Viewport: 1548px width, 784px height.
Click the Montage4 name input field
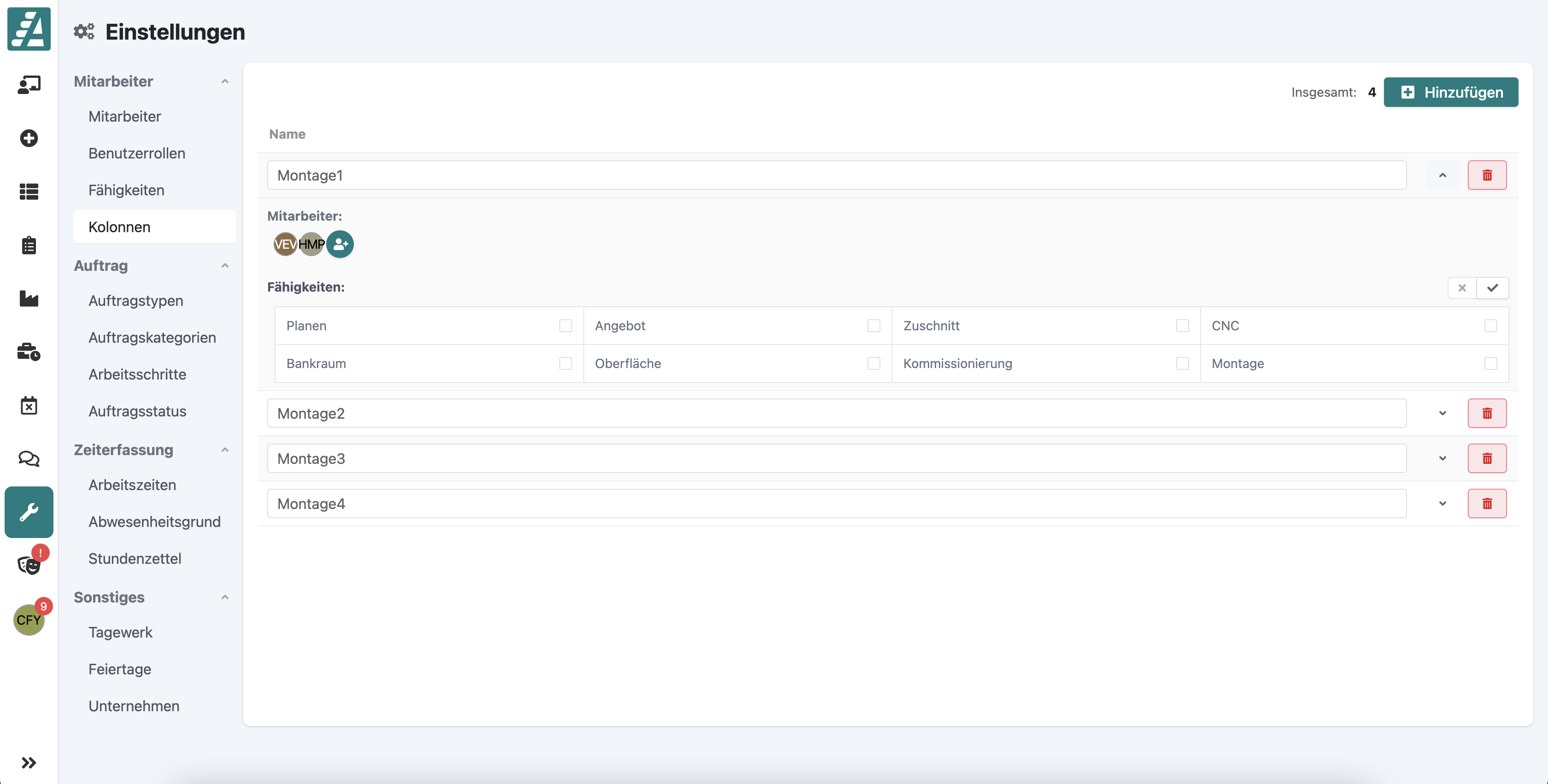click(836, 503)
